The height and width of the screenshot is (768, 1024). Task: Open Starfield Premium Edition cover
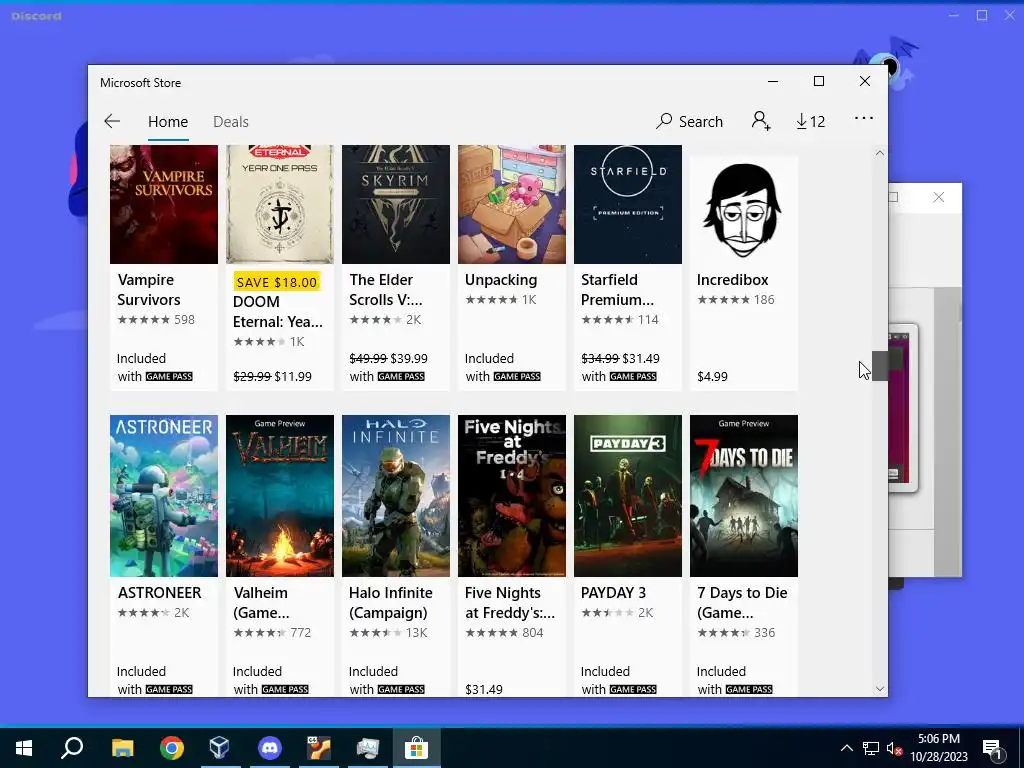coord(628,204)
